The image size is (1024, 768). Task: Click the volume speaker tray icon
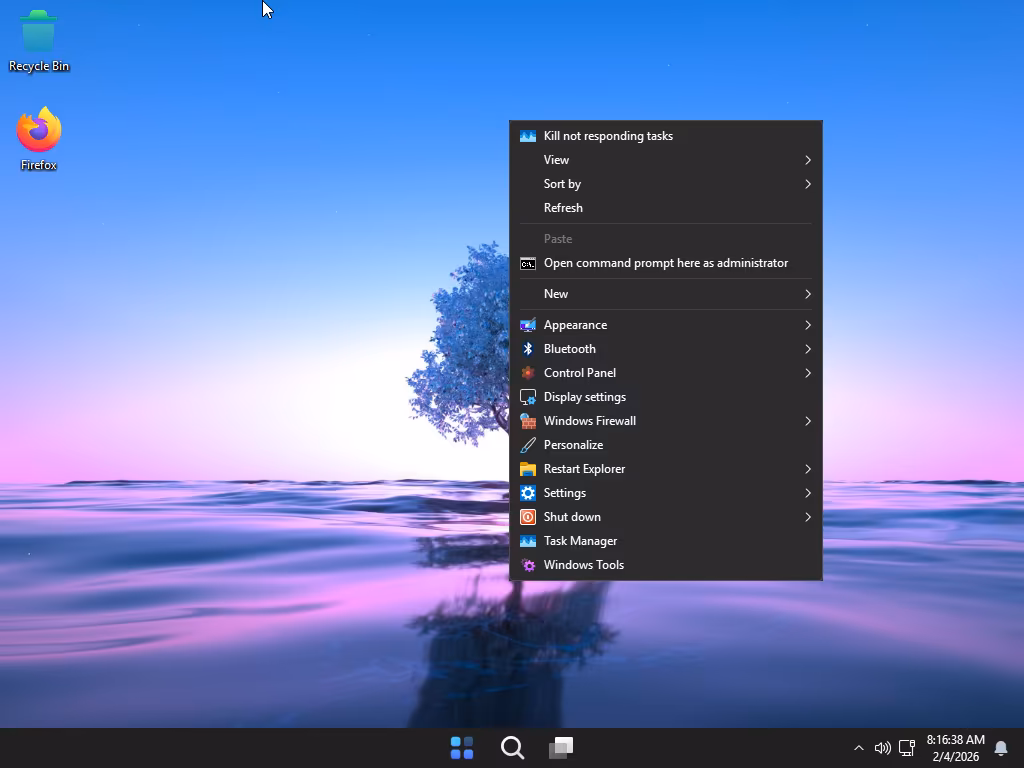882,748
